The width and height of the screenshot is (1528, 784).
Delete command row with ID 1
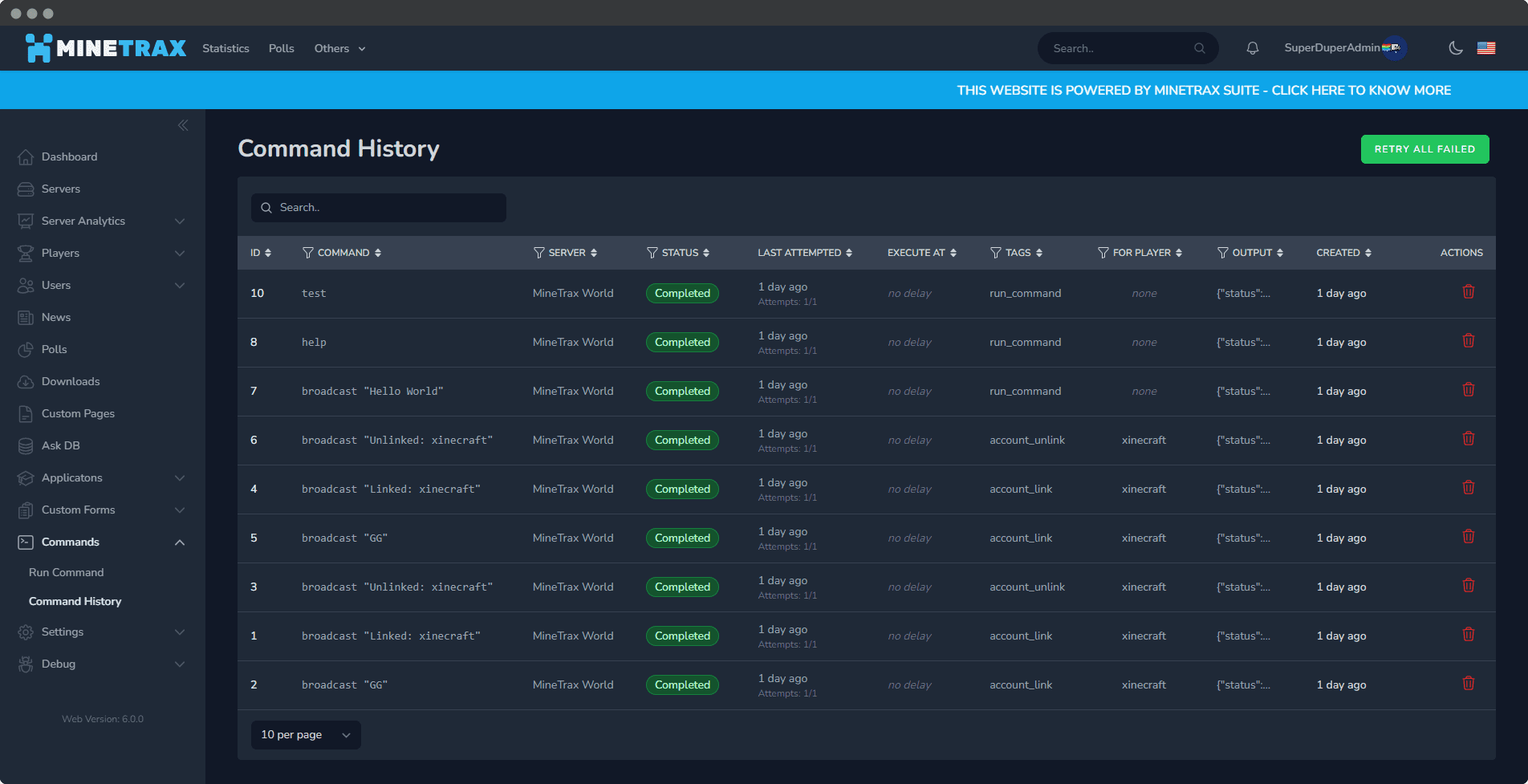(x=1468, y=635)
